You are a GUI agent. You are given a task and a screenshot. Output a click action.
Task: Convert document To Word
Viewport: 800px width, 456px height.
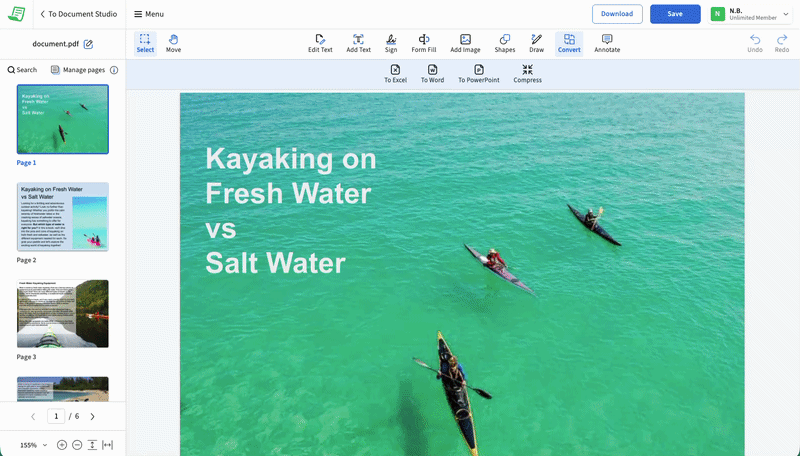point(432,74)
